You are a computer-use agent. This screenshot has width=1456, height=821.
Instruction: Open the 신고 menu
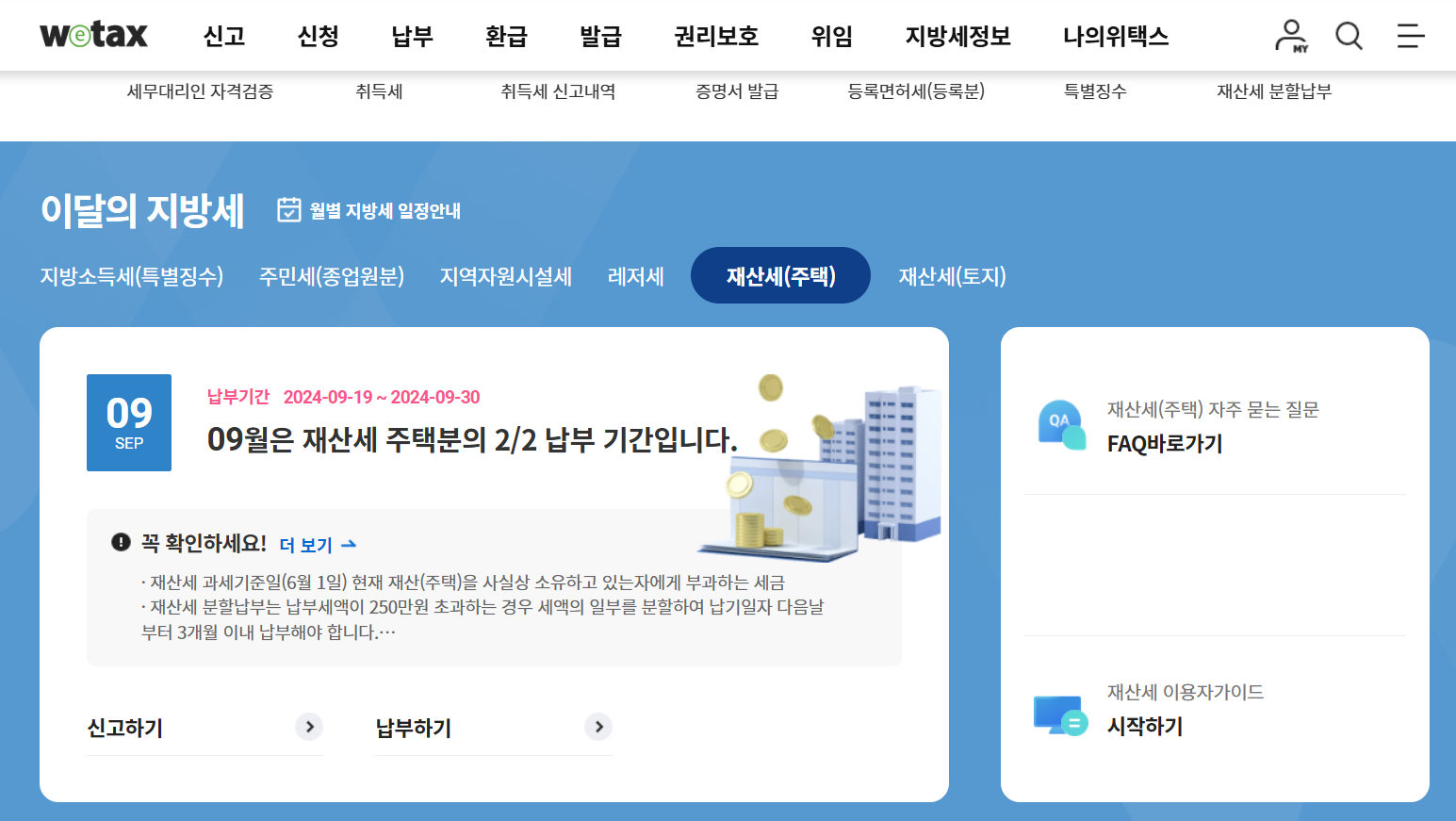point(224,36)
